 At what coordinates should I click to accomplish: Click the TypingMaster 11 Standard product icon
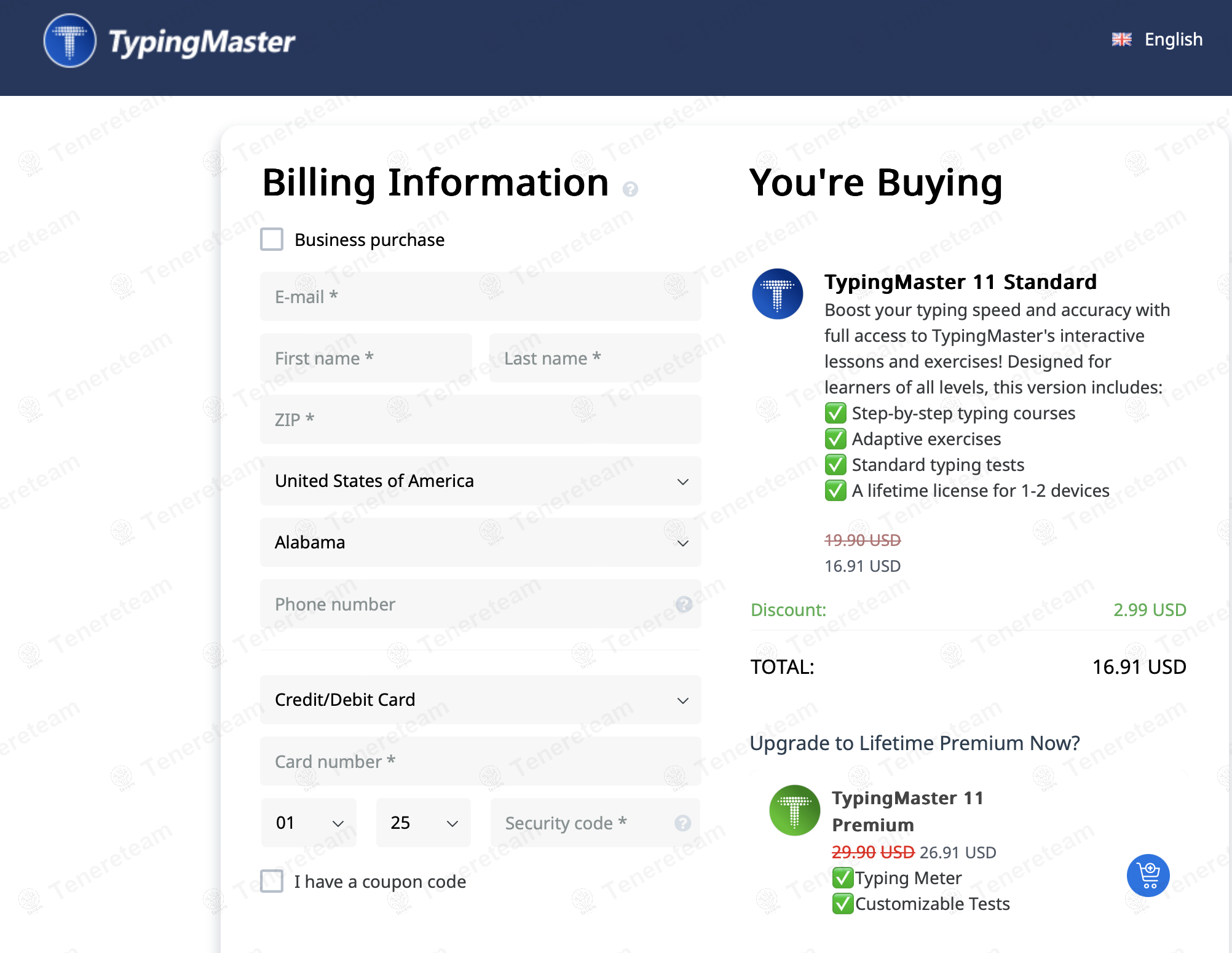777,294
